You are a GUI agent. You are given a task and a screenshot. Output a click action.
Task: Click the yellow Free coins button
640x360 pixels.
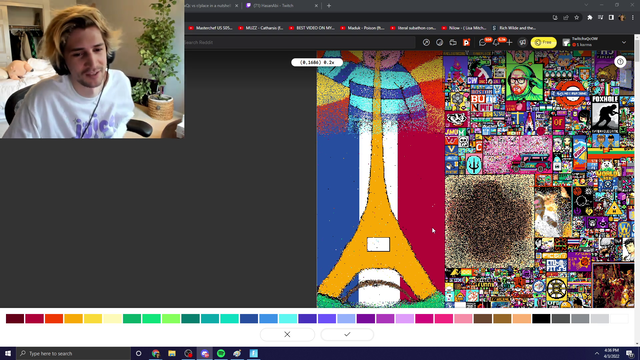click(x=543, y=42)
